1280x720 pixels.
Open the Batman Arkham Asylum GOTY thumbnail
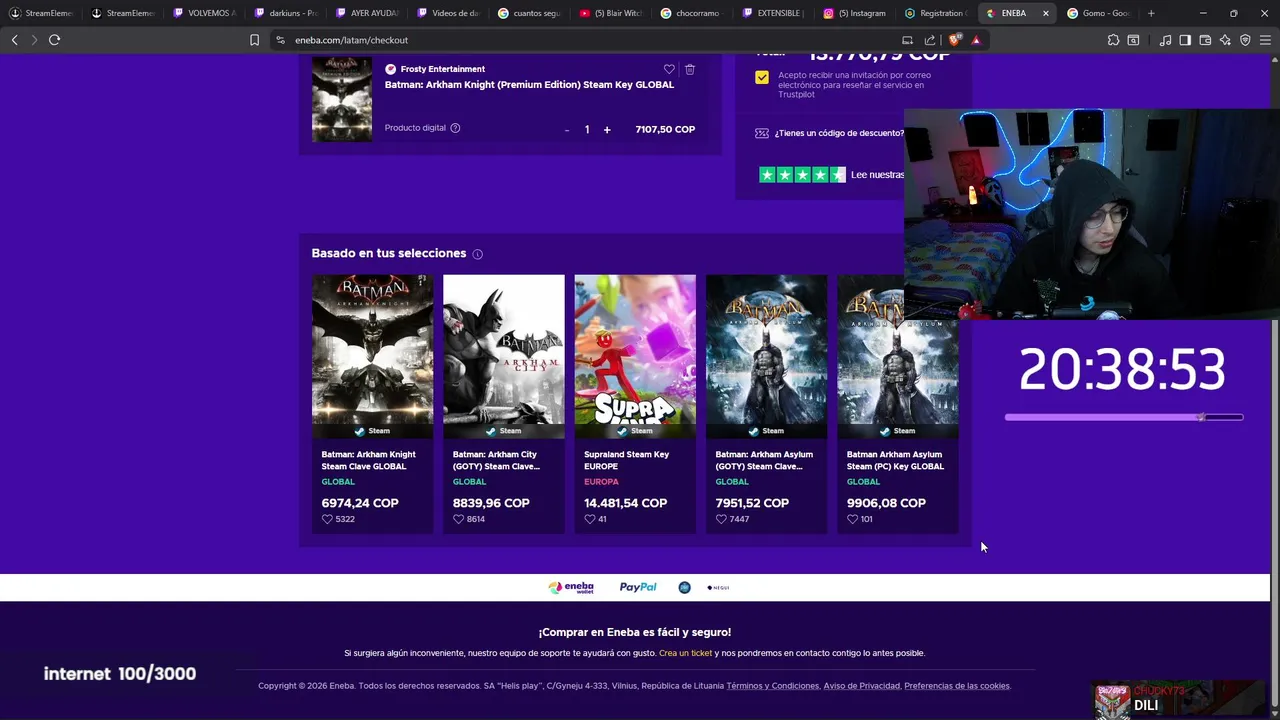[767, 356]
